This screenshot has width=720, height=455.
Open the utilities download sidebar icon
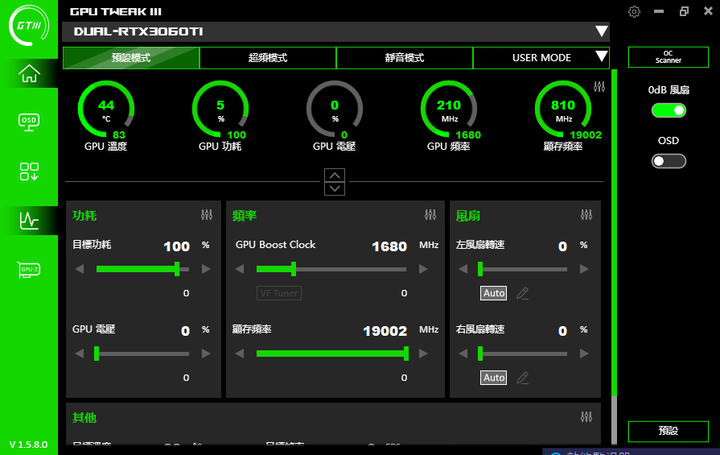[x=29, y=171]
